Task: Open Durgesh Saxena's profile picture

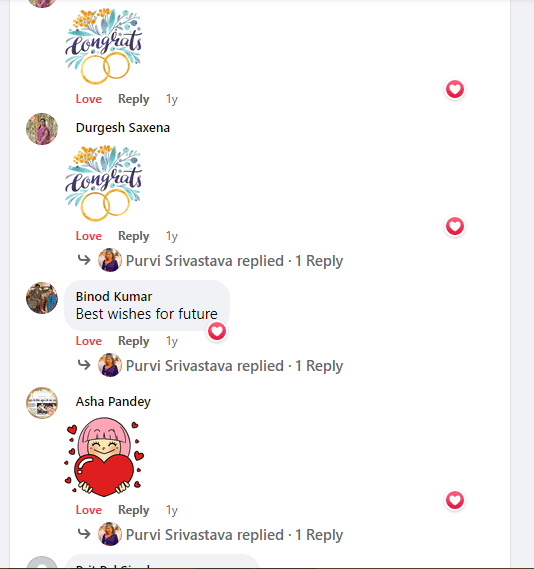Action: coord(42,129)
